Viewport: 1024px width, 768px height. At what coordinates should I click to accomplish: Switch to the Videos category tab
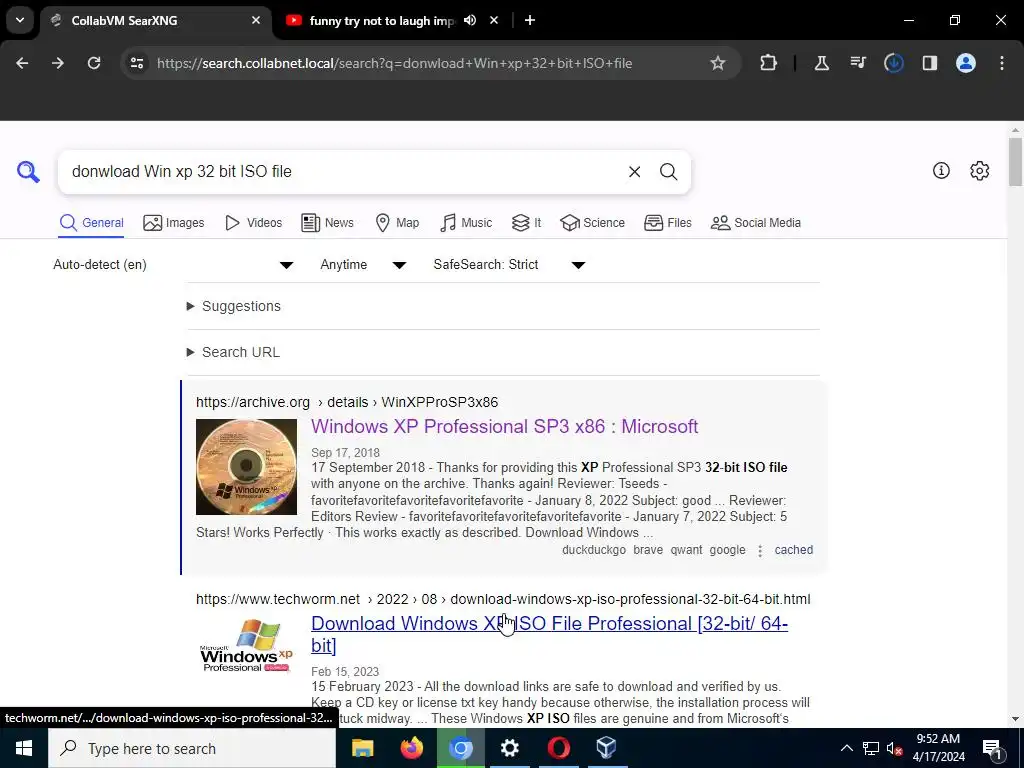[x=253, y=223]
